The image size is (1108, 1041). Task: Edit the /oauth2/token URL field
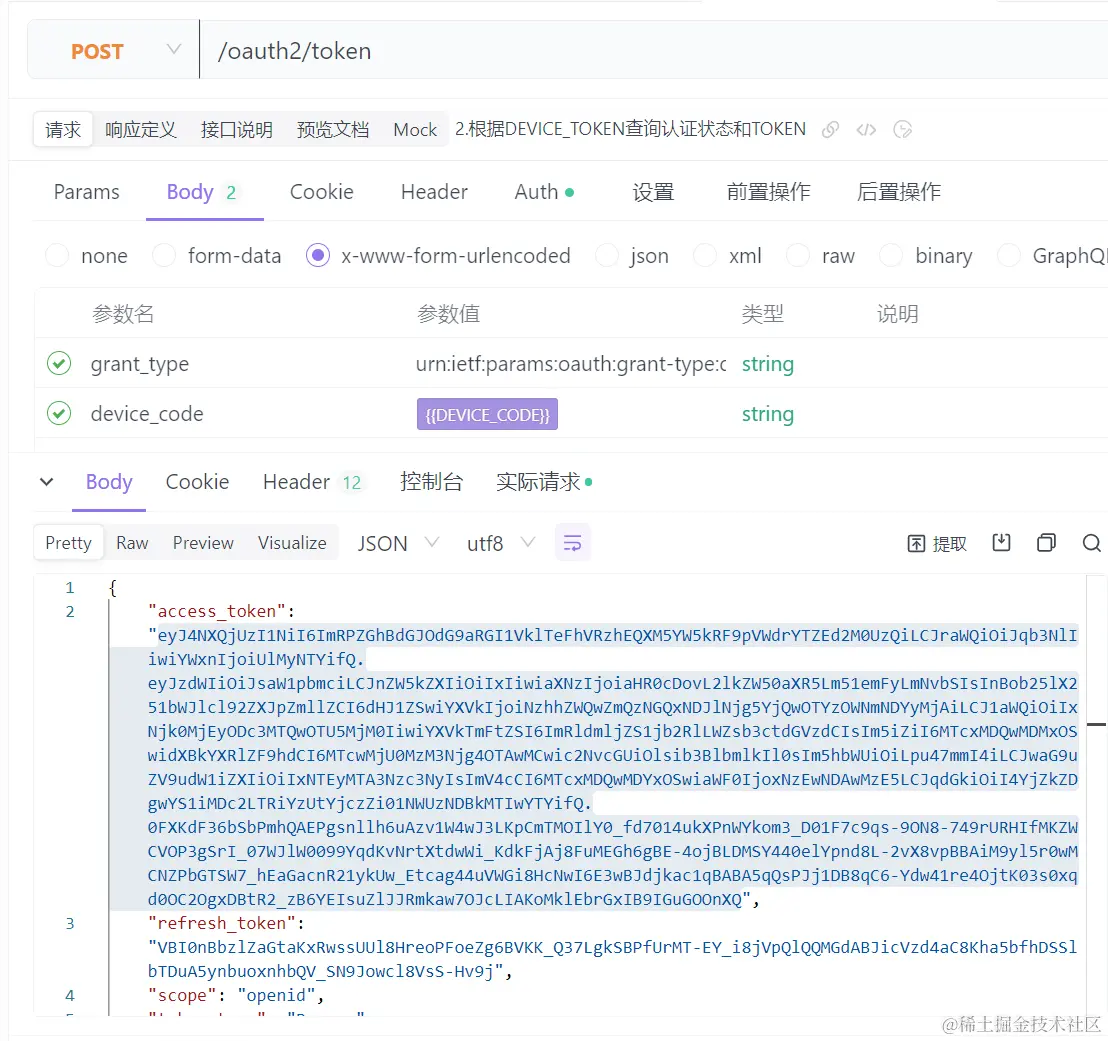click(654, 50)
